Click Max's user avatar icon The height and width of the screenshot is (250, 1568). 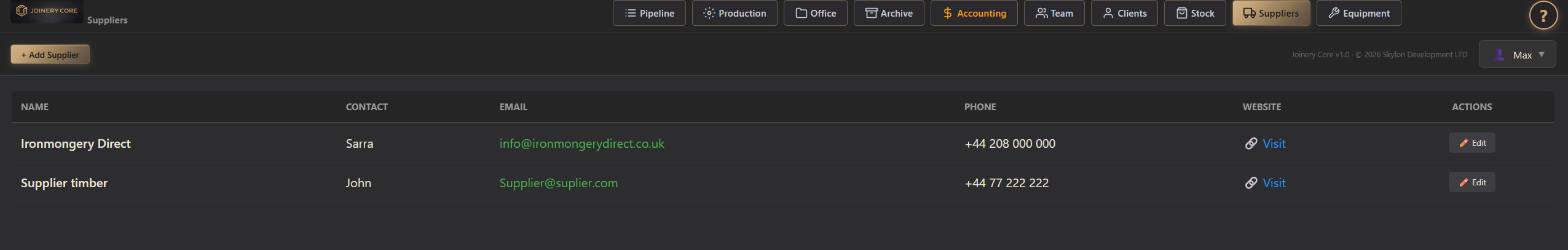click(x=1499, y=55)
